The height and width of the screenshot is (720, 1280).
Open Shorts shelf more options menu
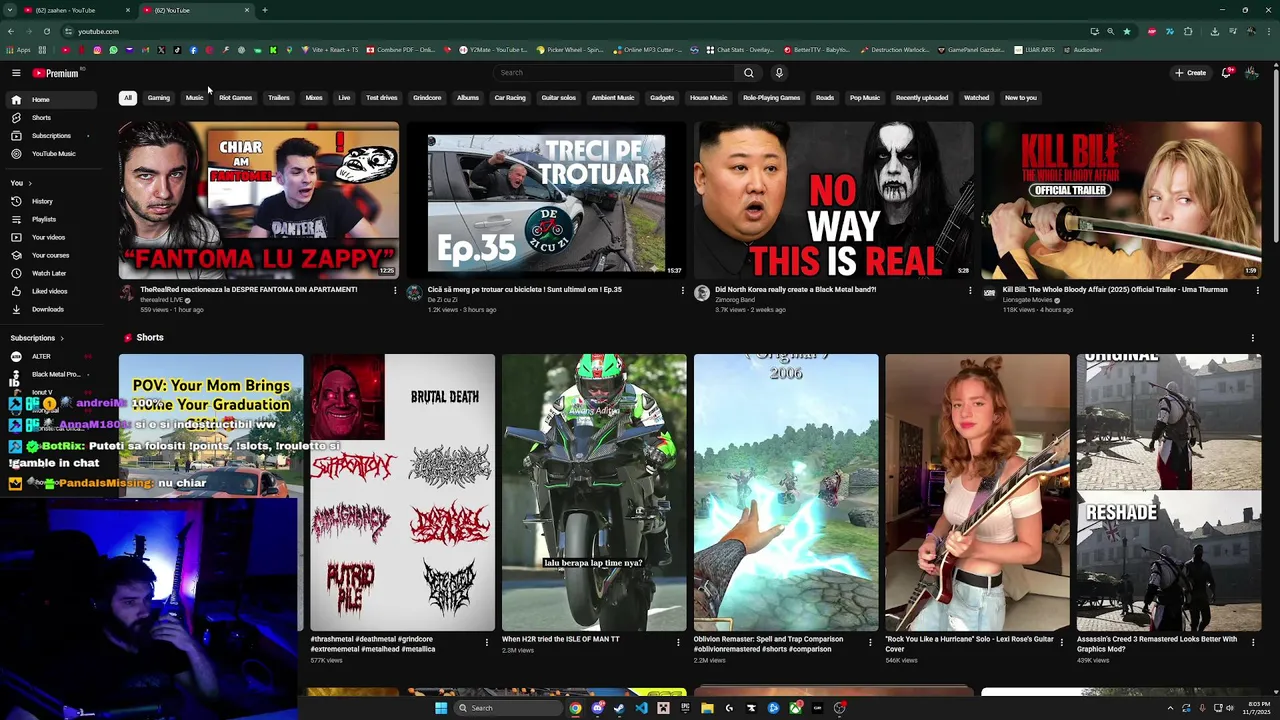coord(1252,338)
